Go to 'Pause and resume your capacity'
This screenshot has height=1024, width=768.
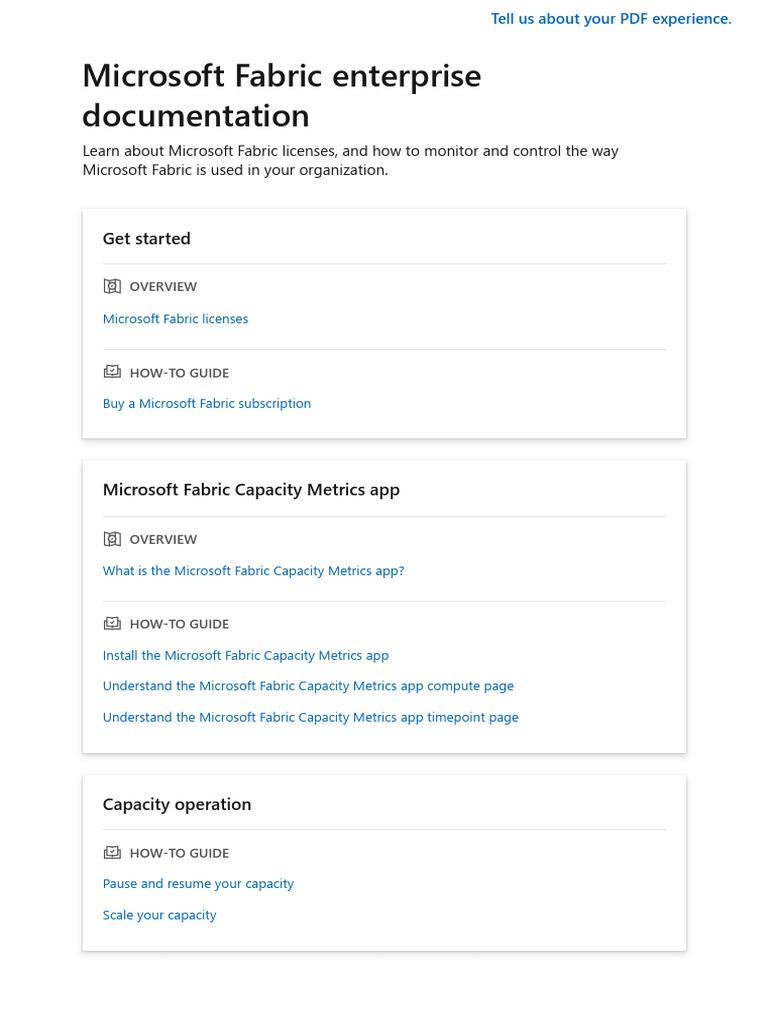click(x=198, y=884)
